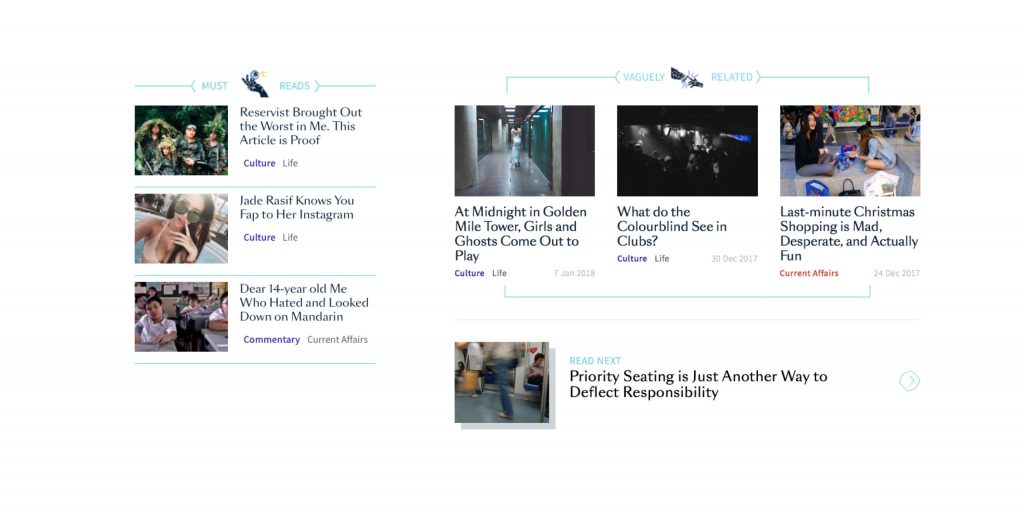Image resolution: width=1024 pixels, height=515 pixels.
Task: Click Current Affairs tag under Mandarin article
Action: [x=338, y=339]
